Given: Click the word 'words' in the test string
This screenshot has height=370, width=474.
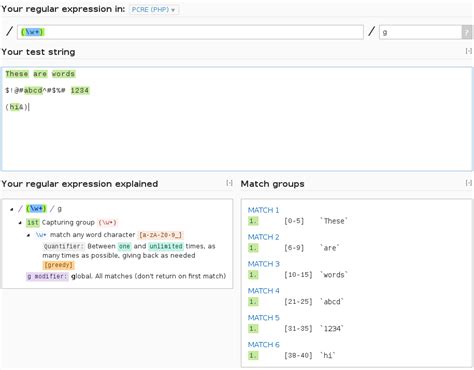Looking at the screenshot, I should pos(63,74).
